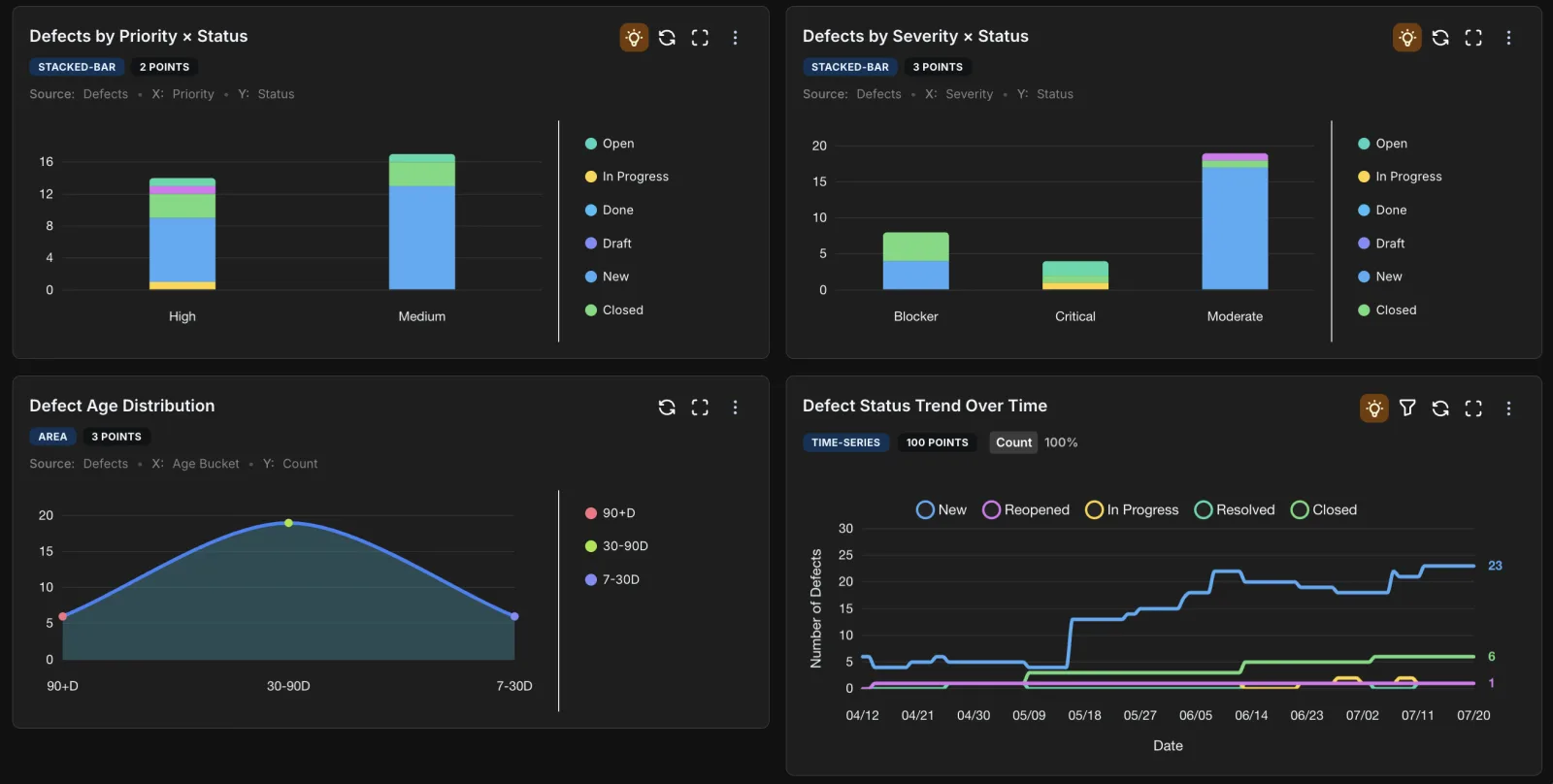This screenshot has height=784, width=1553.
Task: Click STACKED-BAR badge on Priority chart
Action: 77,67
